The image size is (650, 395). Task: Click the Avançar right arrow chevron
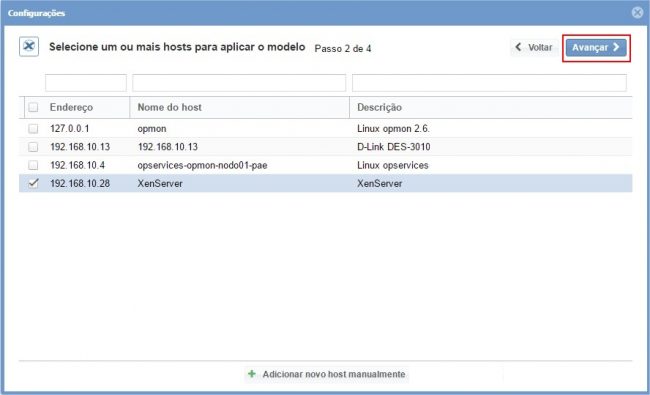point(616,47)
